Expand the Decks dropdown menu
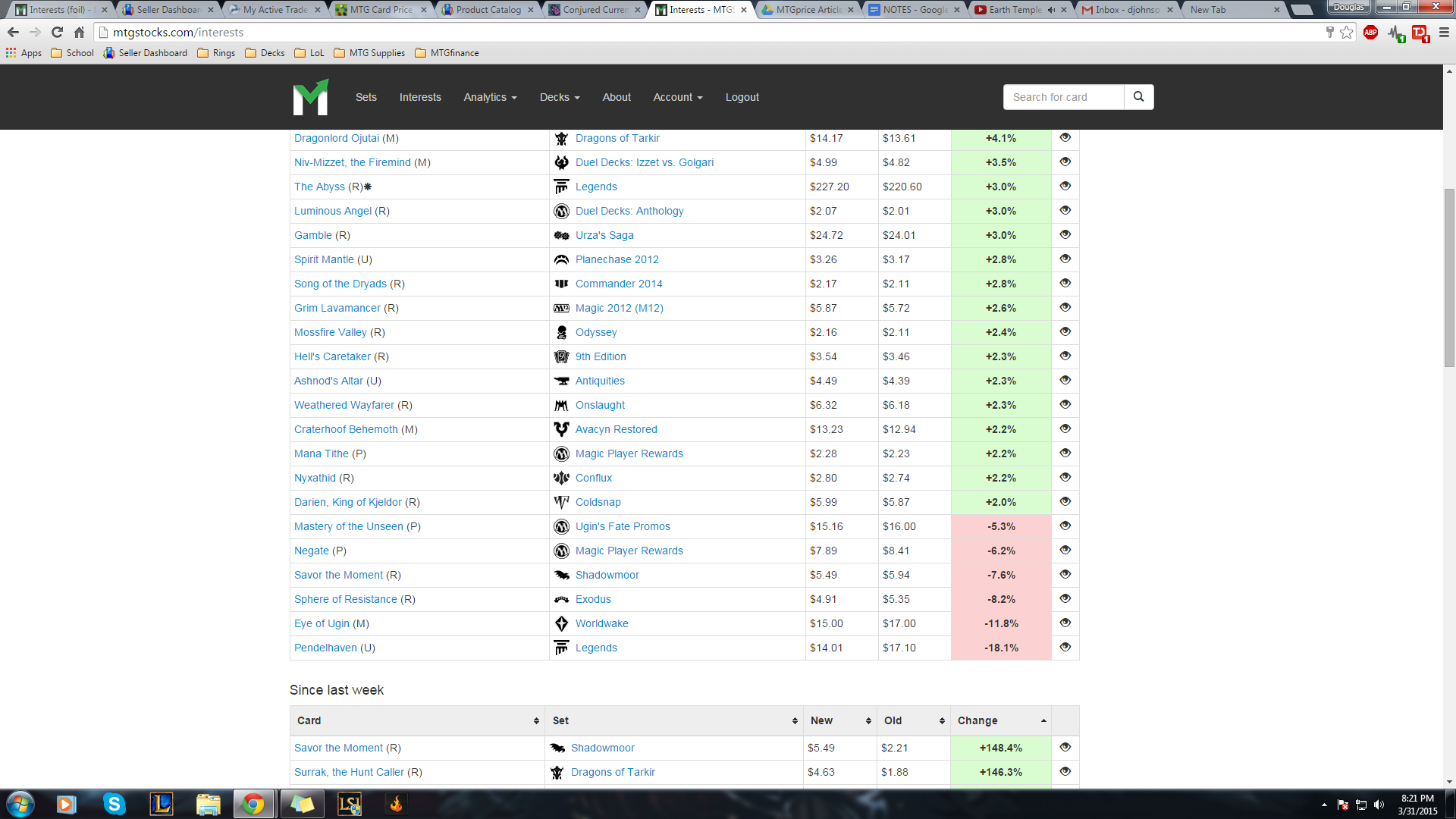This screenshot has height=819, width=1456. (x=560, y=97)
